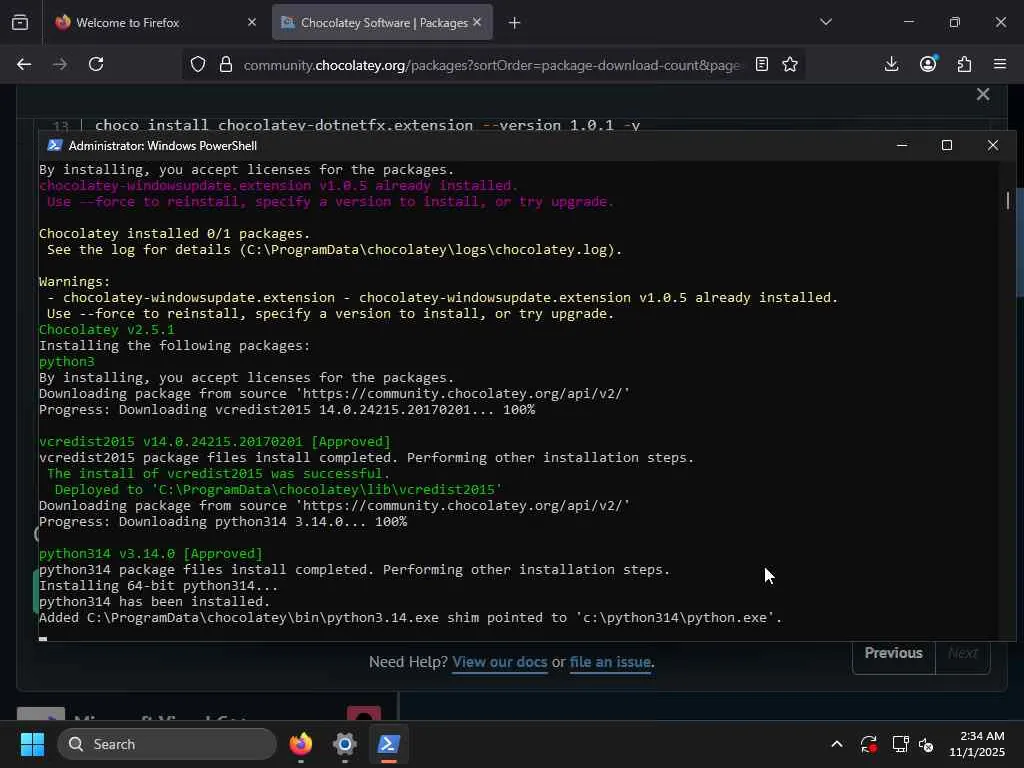Click the PowerShell window scrollbar thumb
The image size is (1024, 768).
pyautogui.click(x=1008, y=200)
